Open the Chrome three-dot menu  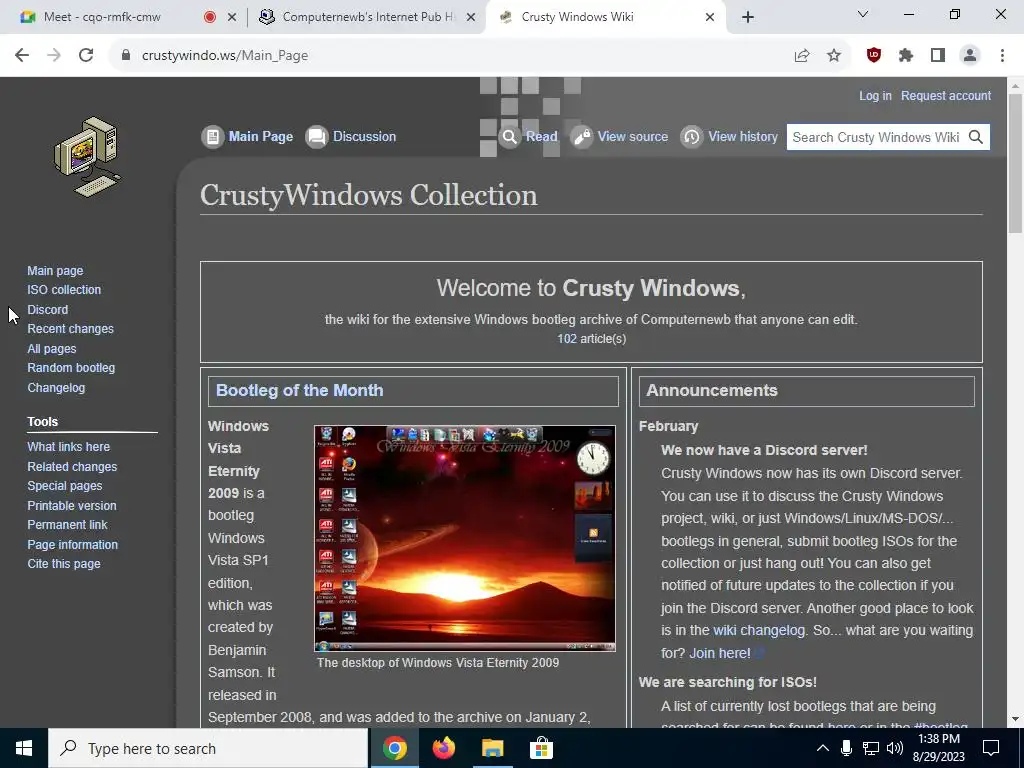pos(1002,56)
